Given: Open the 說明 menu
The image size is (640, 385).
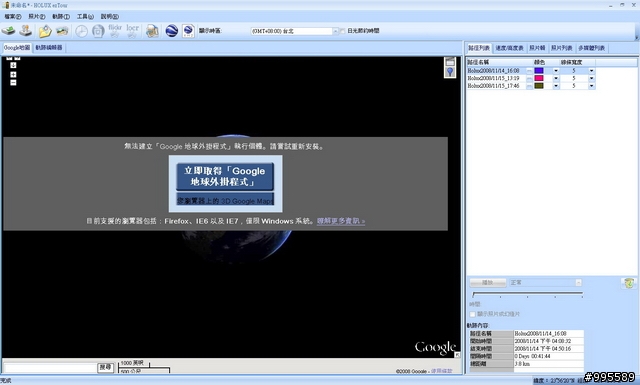Looking at the screenshot, I should pyautogui.click(x=109, y=17).
